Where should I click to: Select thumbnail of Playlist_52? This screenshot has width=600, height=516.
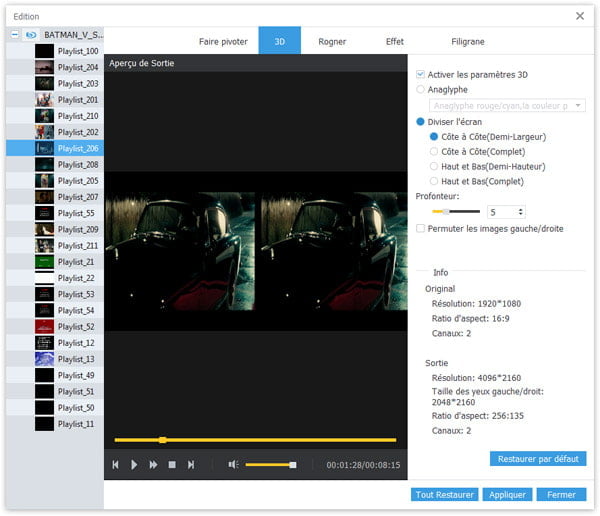click(44, 327)
